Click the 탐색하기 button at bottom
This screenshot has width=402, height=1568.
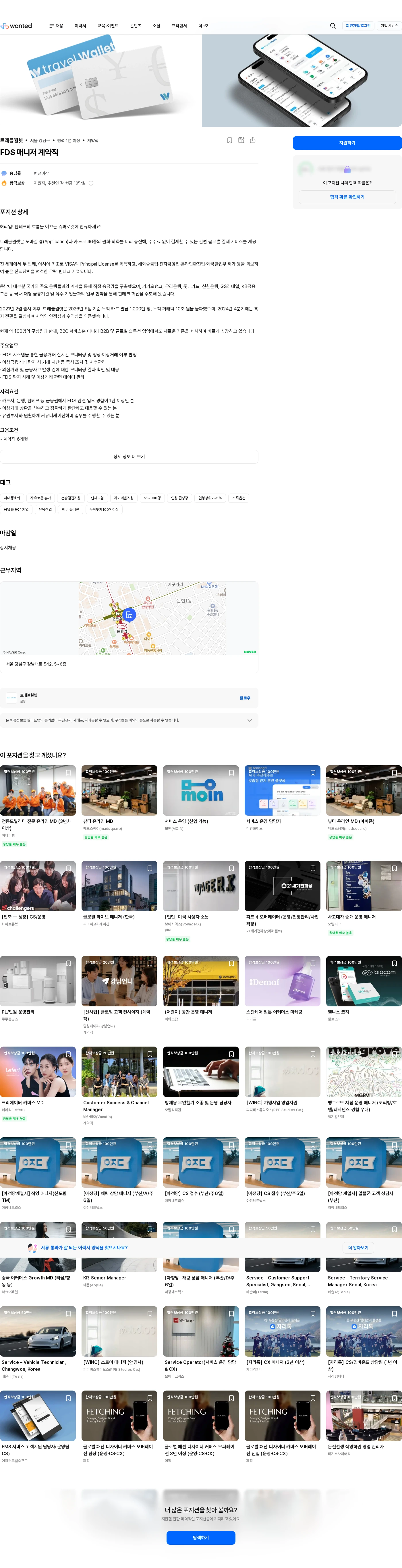coord(201,1537)
